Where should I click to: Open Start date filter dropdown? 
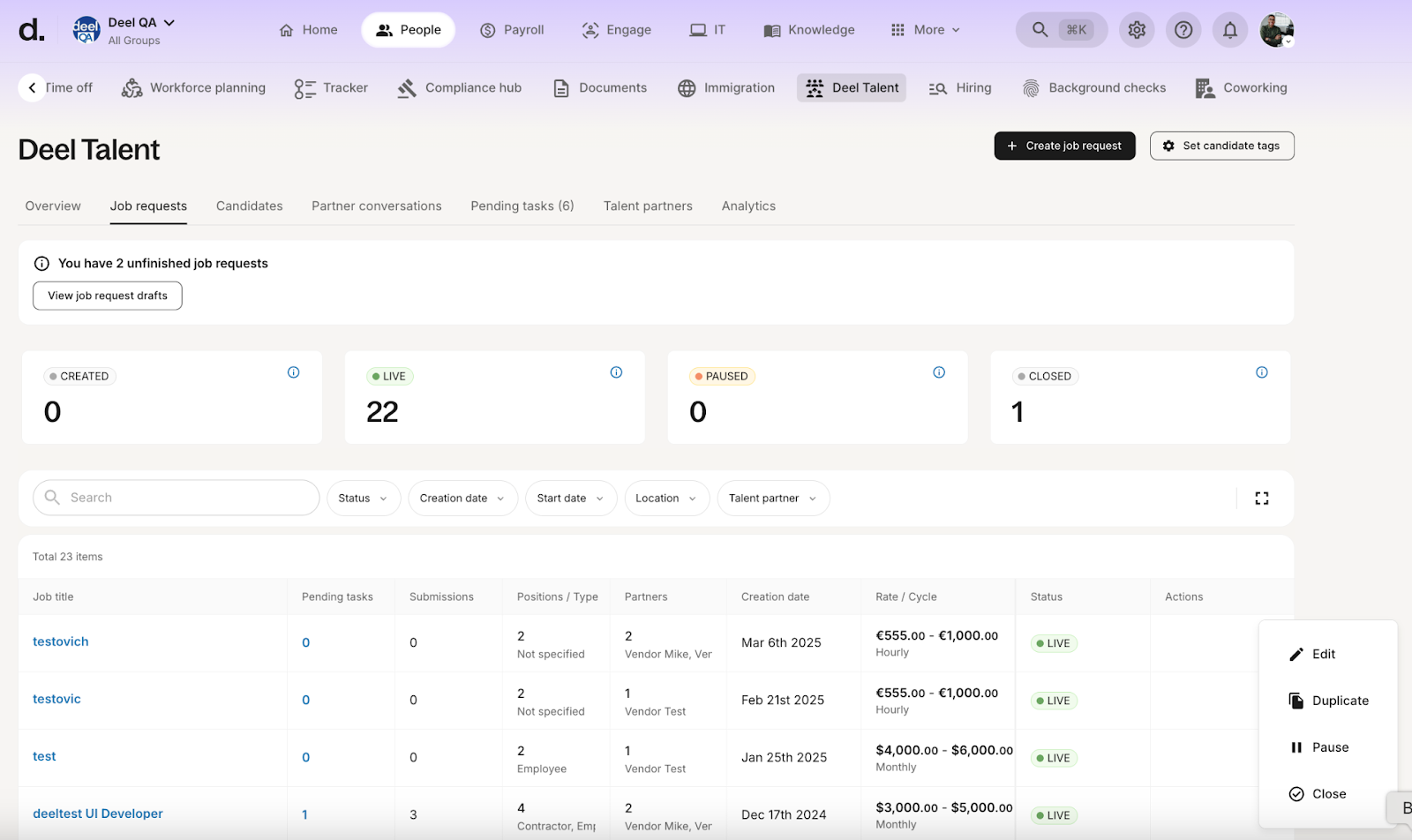point(571,499)
